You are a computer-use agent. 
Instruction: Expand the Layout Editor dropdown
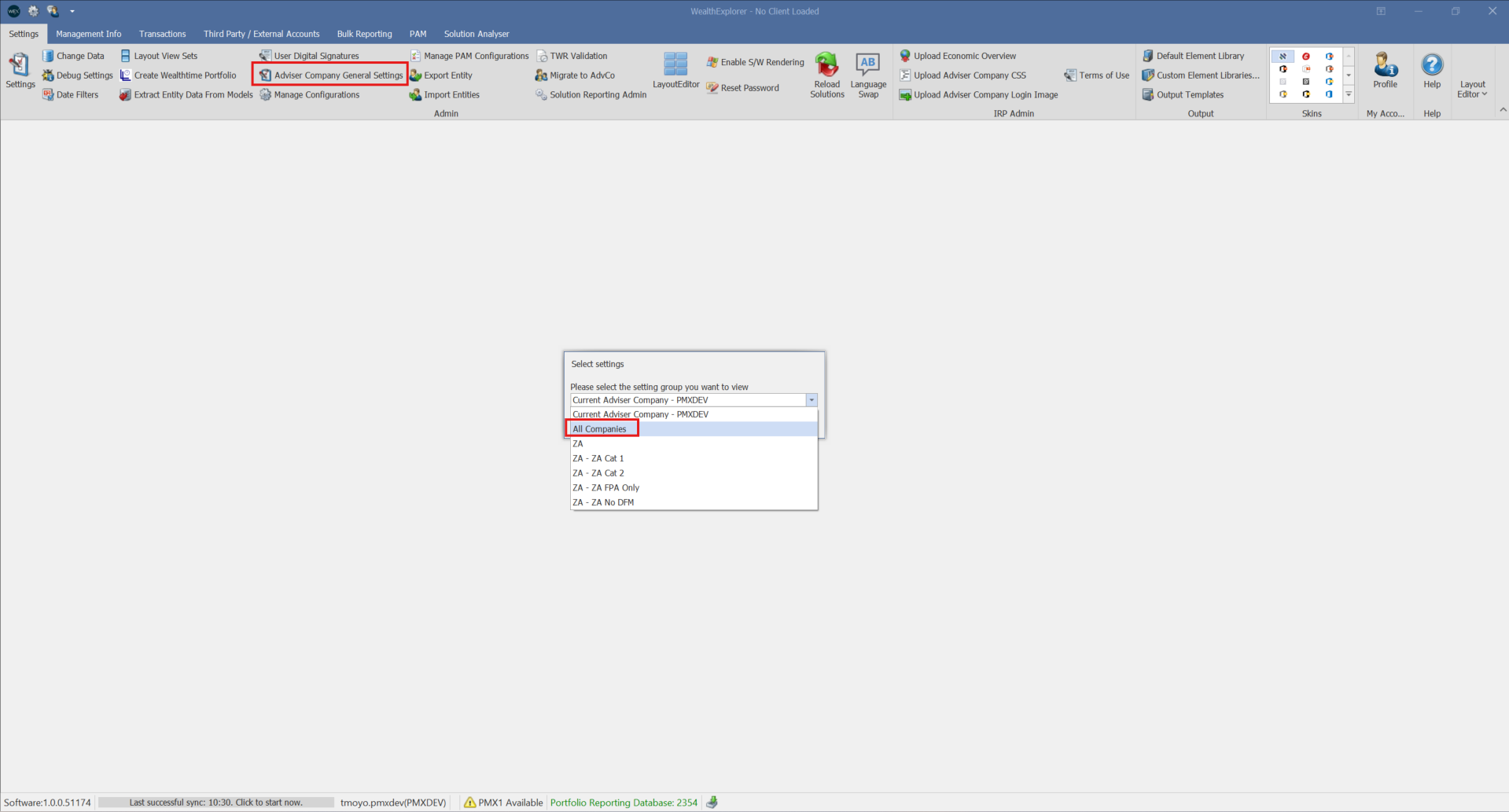coord(1472,90)
